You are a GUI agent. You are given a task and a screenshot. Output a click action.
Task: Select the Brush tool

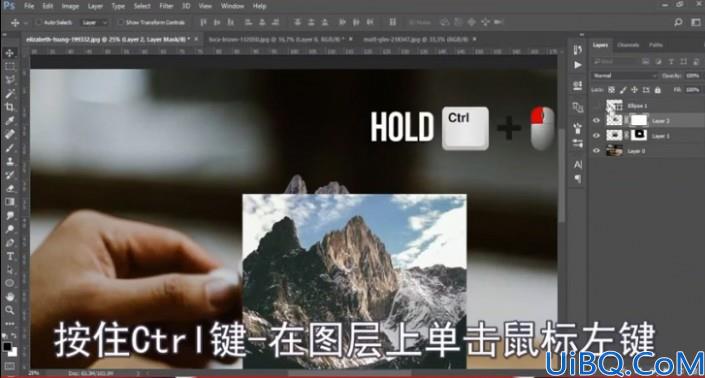coord(9,147)
